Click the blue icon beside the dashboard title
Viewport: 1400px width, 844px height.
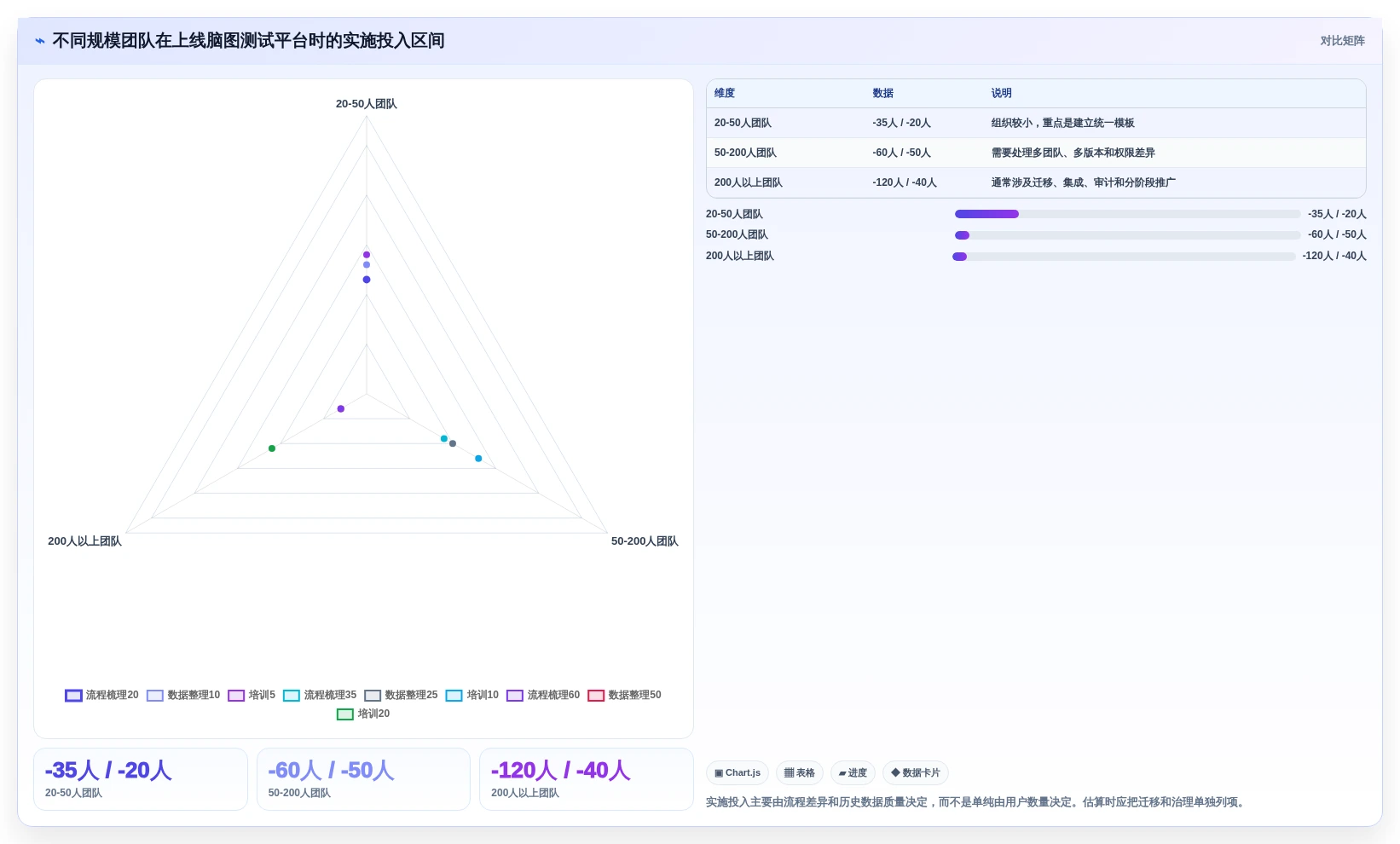coord(40,41)
